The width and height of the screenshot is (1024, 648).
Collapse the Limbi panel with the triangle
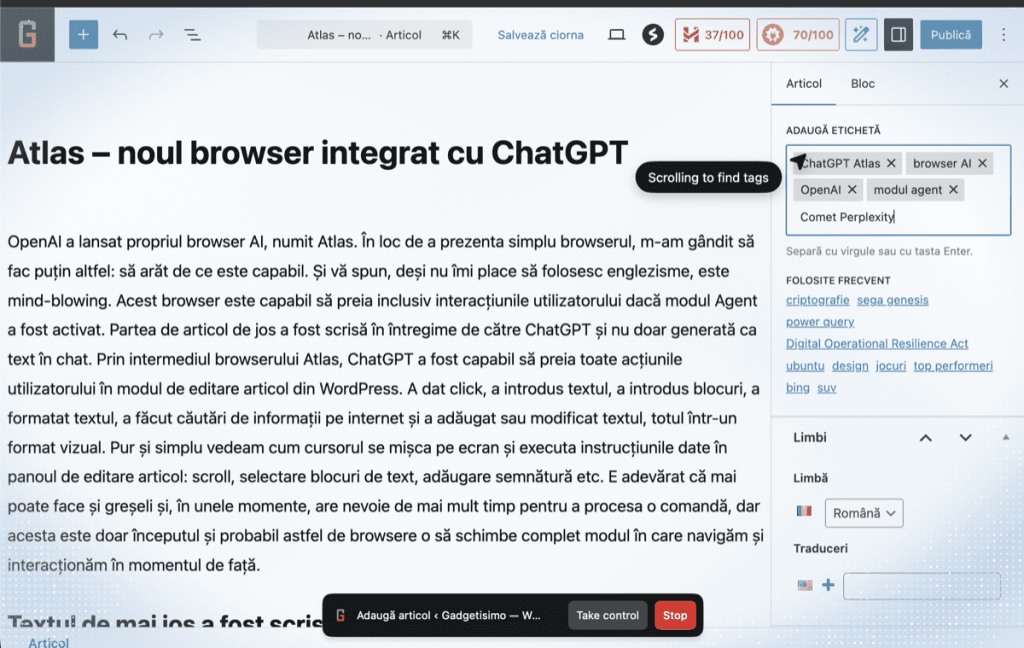coord(1005,437)
